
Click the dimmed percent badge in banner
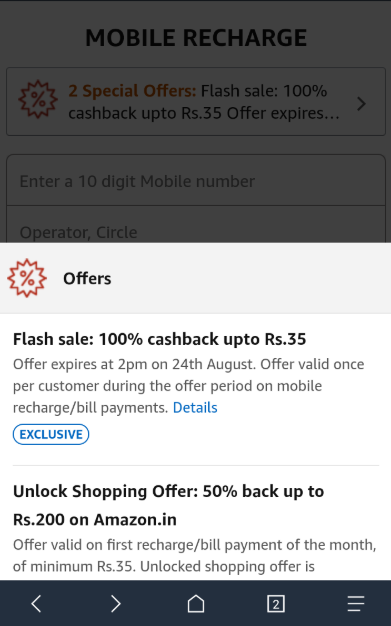click(38, 99)
